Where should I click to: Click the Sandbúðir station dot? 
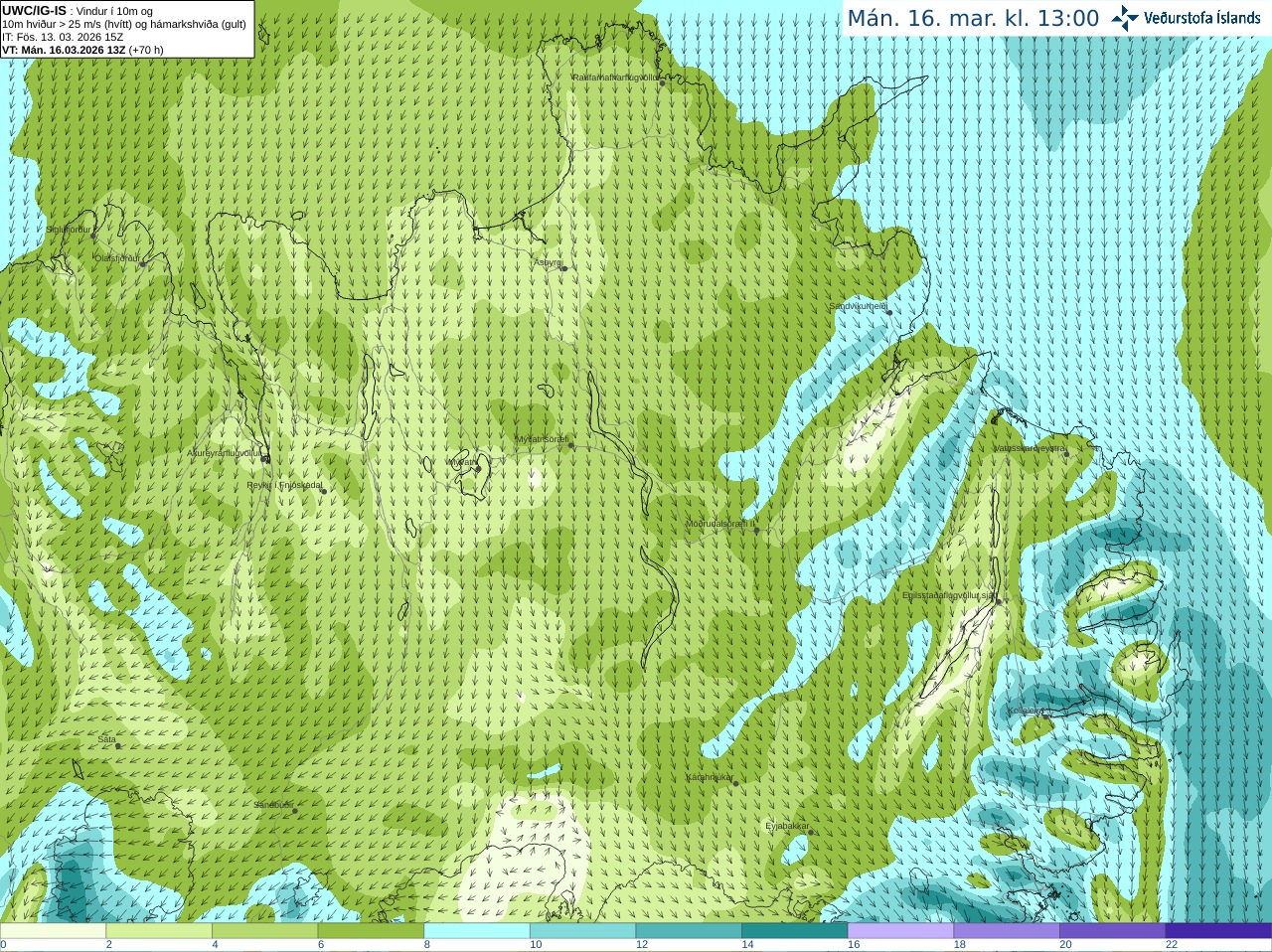coord(294,811)
